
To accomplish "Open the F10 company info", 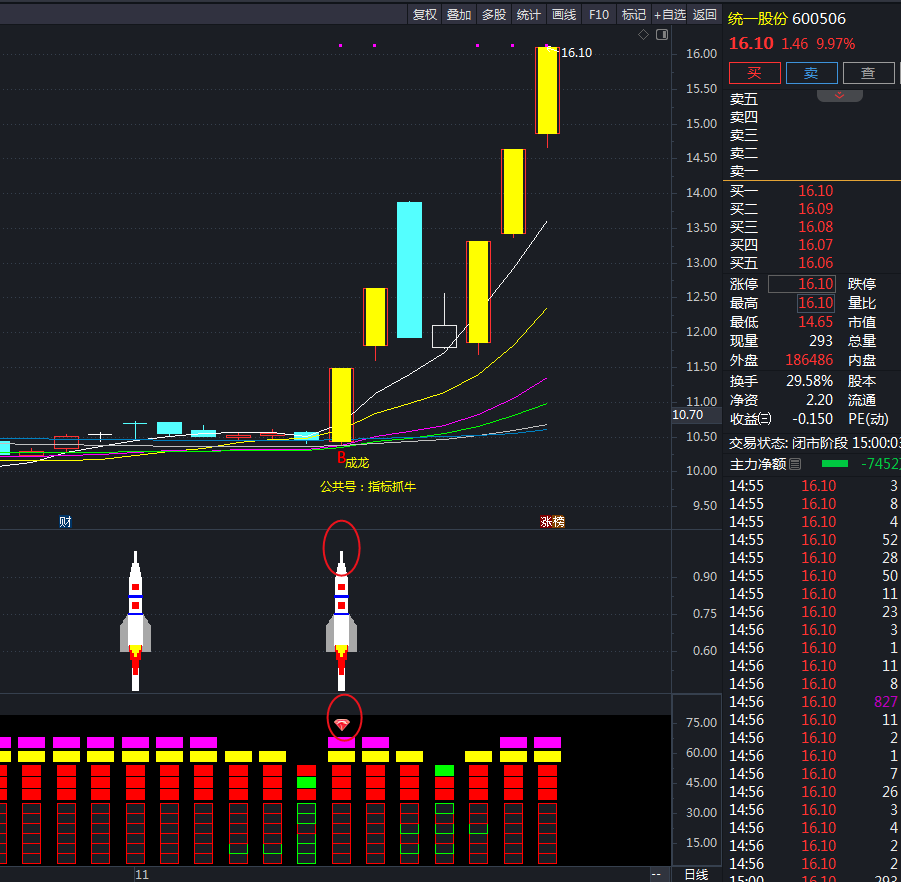I will [599, 14].
